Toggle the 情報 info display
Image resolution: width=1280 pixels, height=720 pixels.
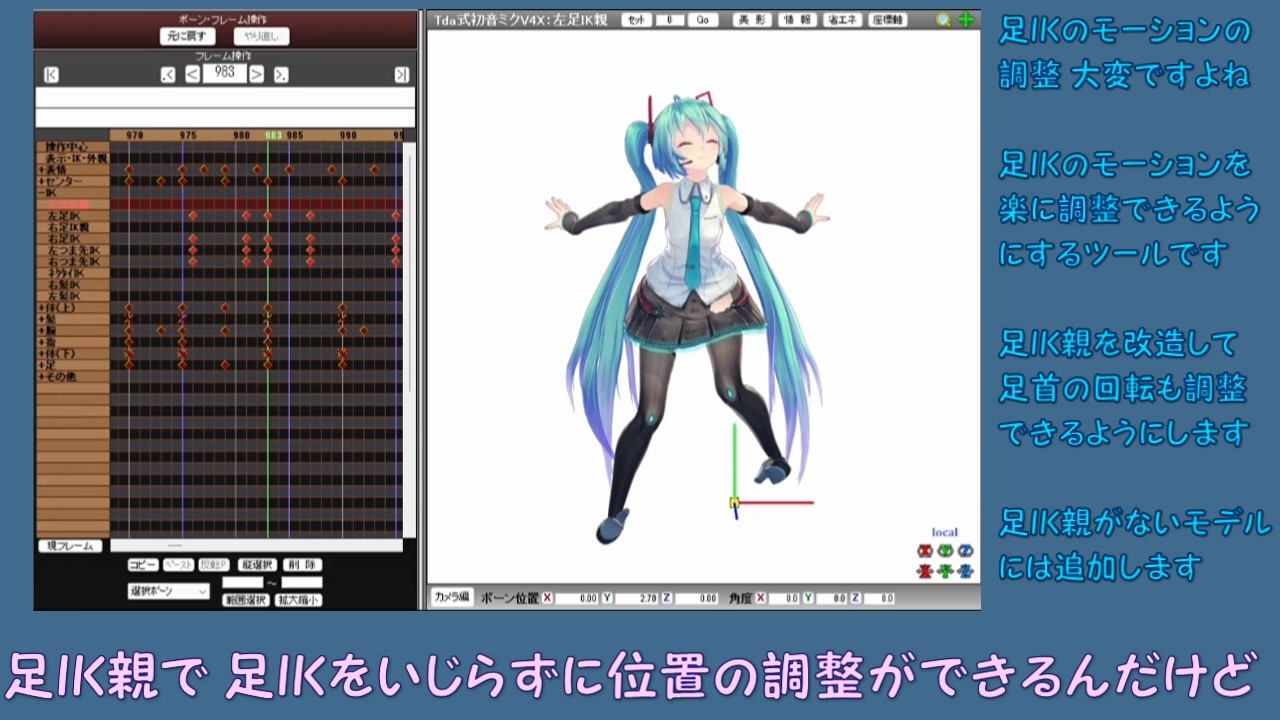click(797, 20)
